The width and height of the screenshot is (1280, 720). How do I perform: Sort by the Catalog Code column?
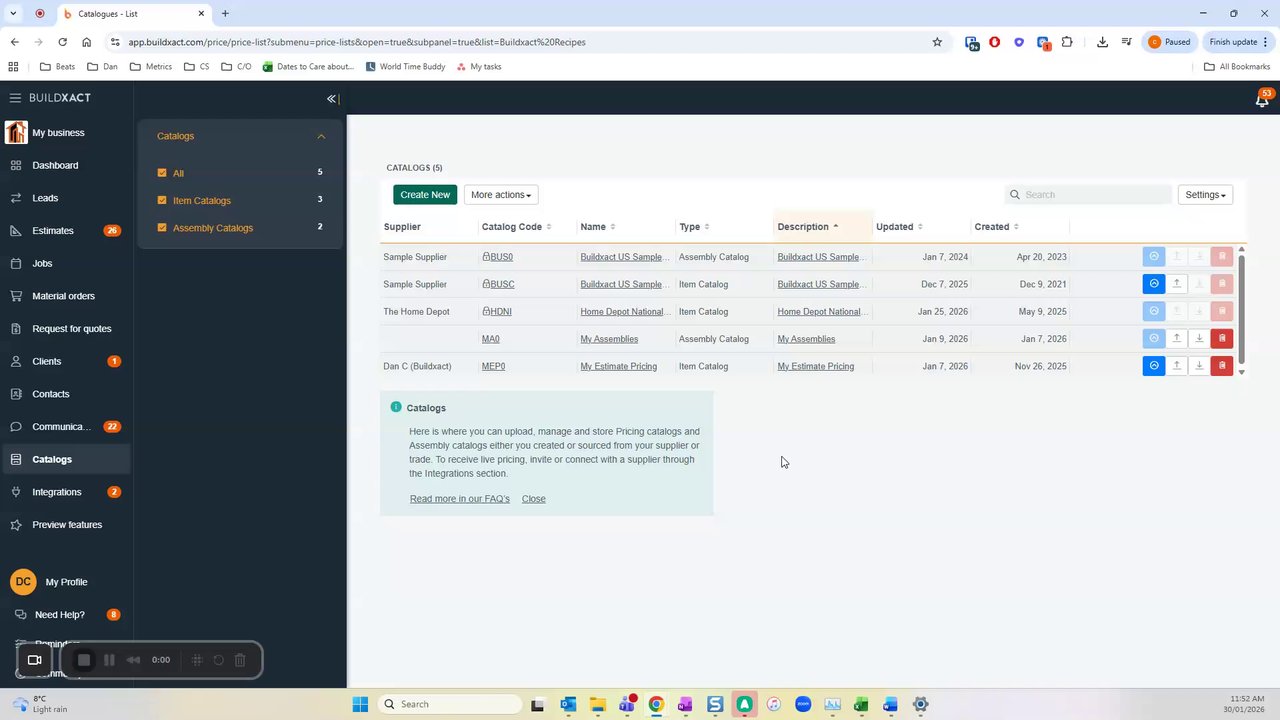point(516,227)
